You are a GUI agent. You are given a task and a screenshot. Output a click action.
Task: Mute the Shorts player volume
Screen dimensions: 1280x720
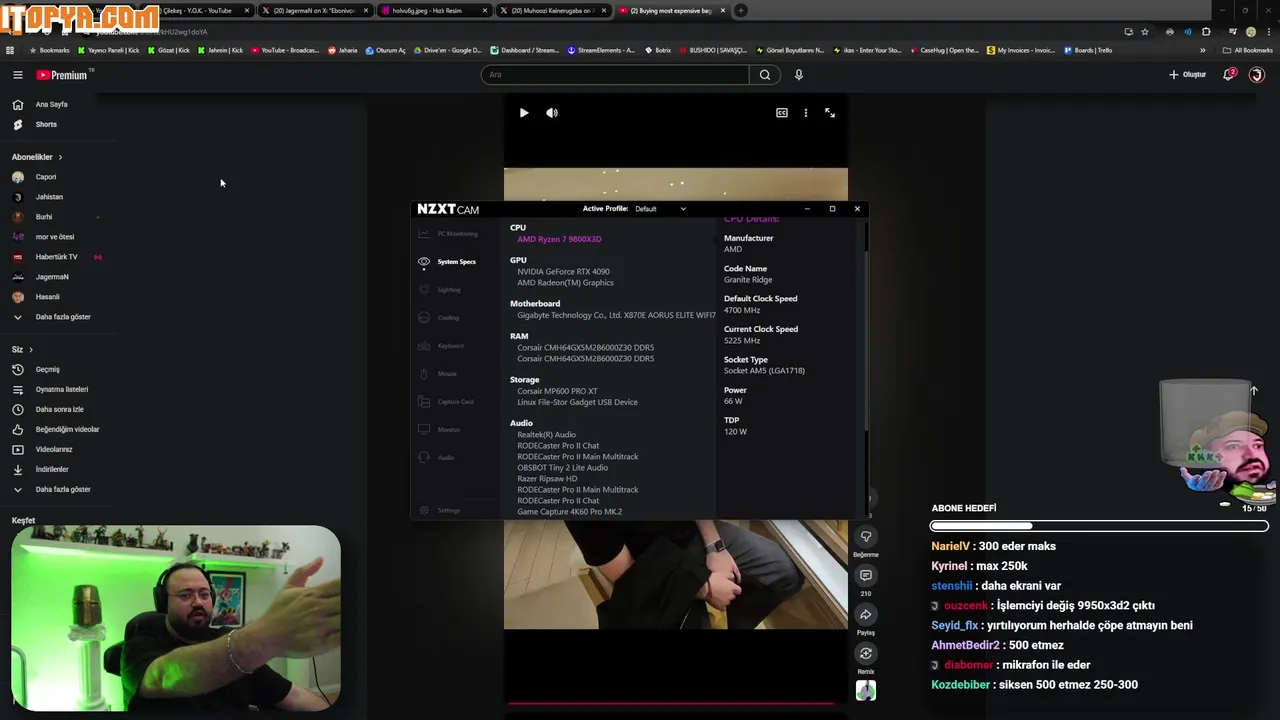tap(552, 113)
